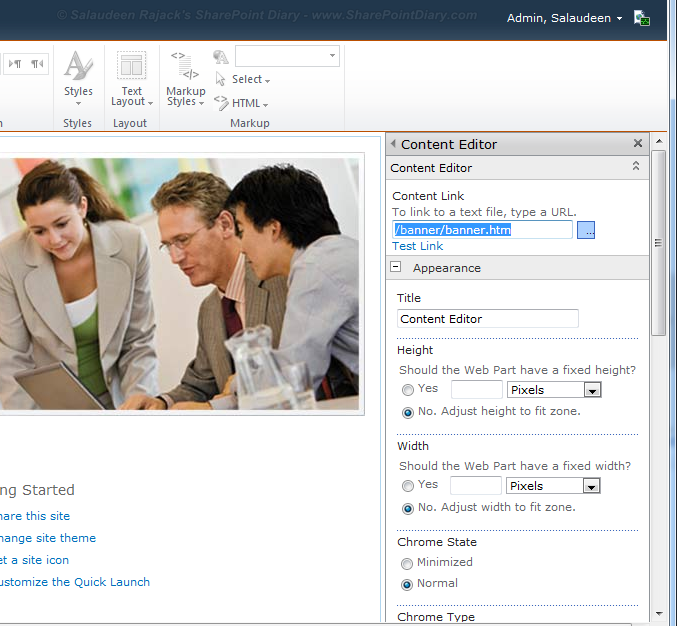Click the languages icon beside the dropdown
The image size is (677, 626).
tap(221, 57)
